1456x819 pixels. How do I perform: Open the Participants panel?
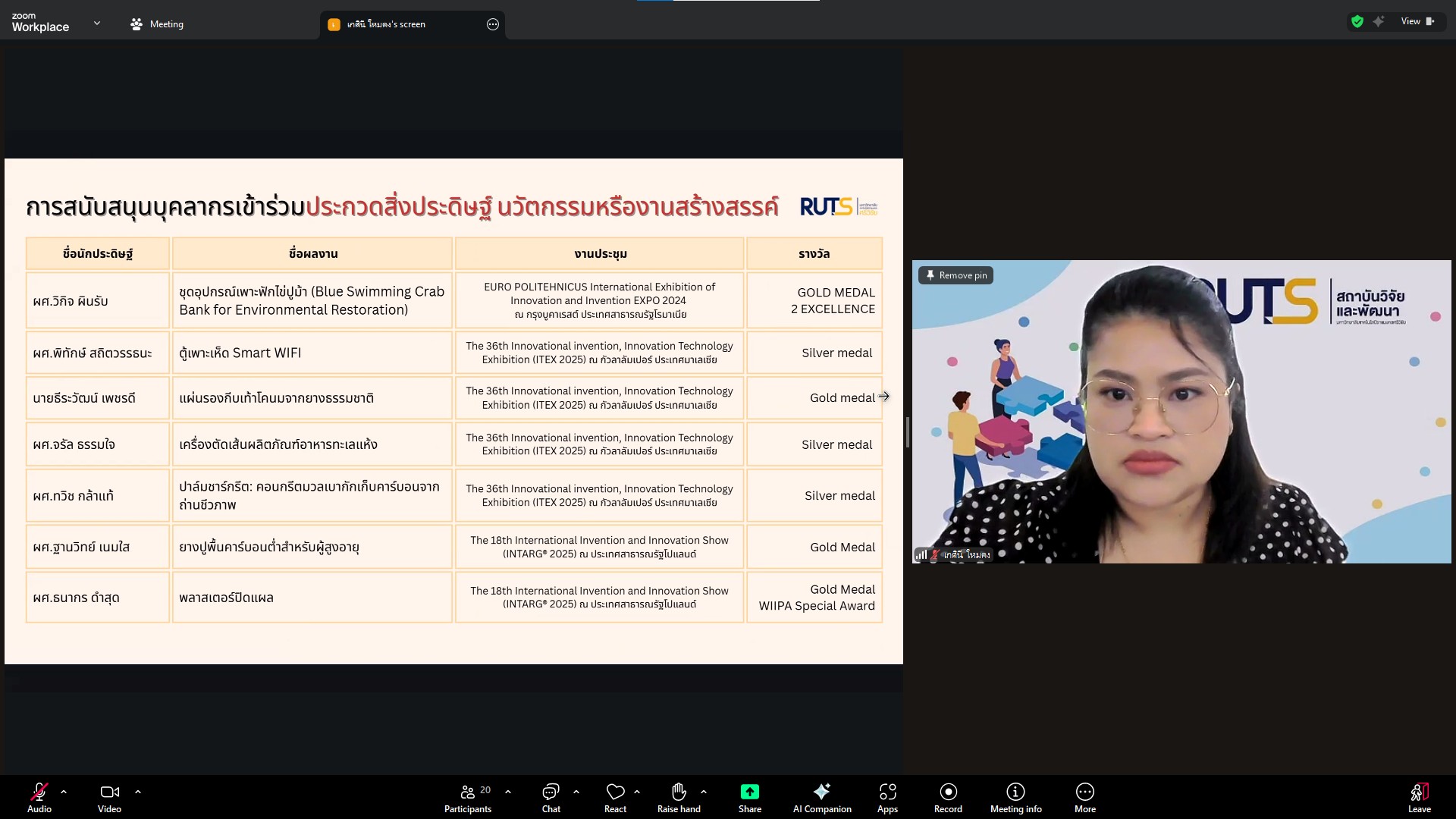point(468,796)
